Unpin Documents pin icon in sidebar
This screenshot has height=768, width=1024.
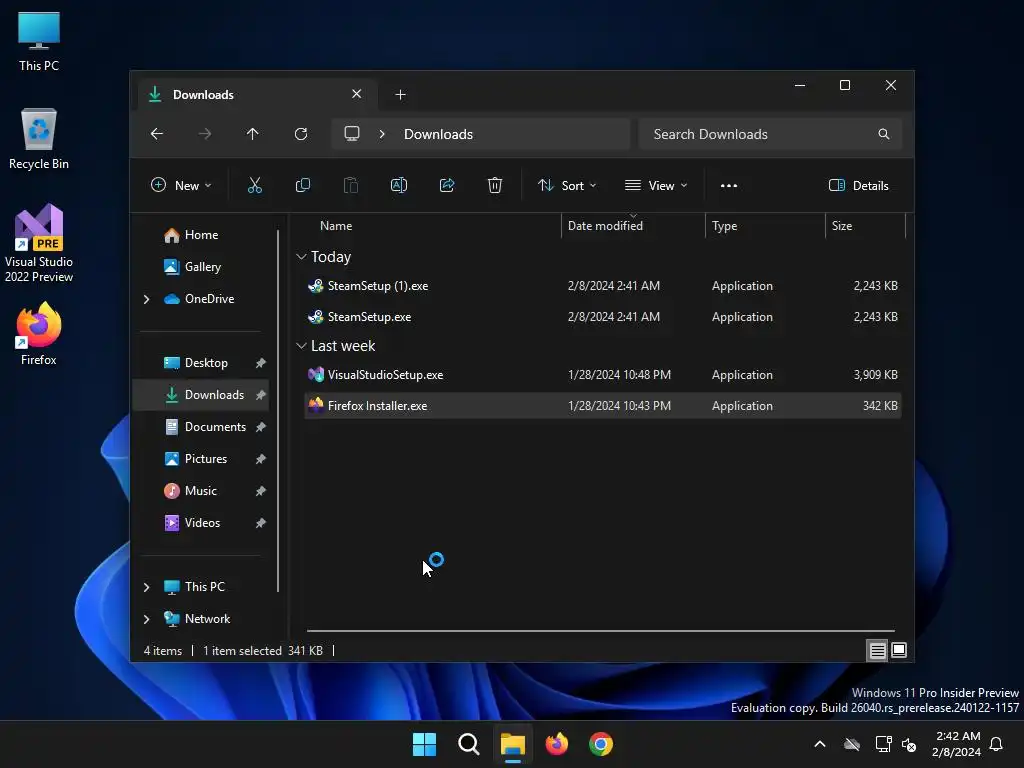coord(261,427)
